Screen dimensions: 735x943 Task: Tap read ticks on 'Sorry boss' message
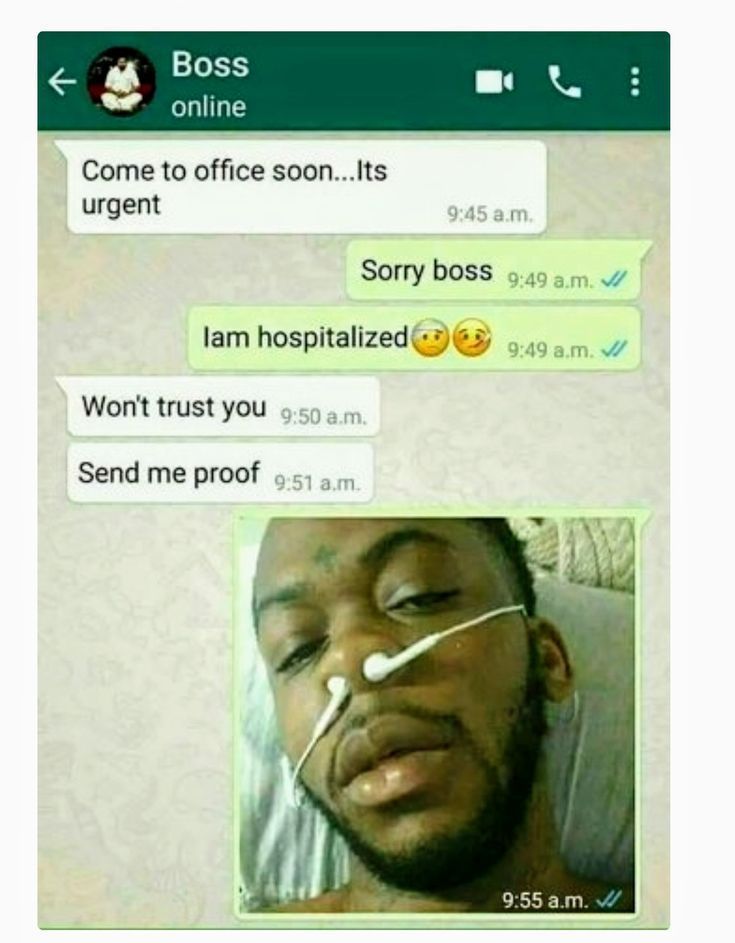[x=615, y=280]
